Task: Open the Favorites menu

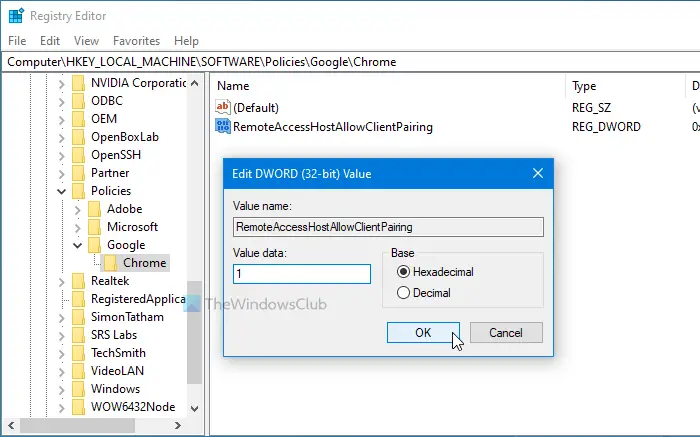Action: [136, 41]
